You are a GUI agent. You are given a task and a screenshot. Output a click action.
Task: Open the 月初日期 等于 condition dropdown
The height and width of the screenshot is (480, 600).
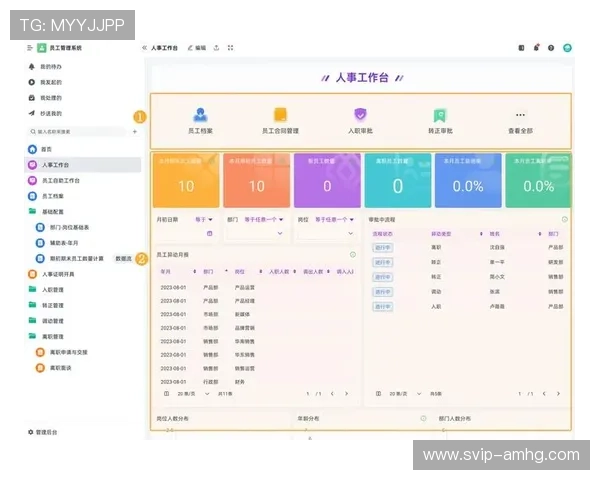pyautogui.click(x=204, y=220)
